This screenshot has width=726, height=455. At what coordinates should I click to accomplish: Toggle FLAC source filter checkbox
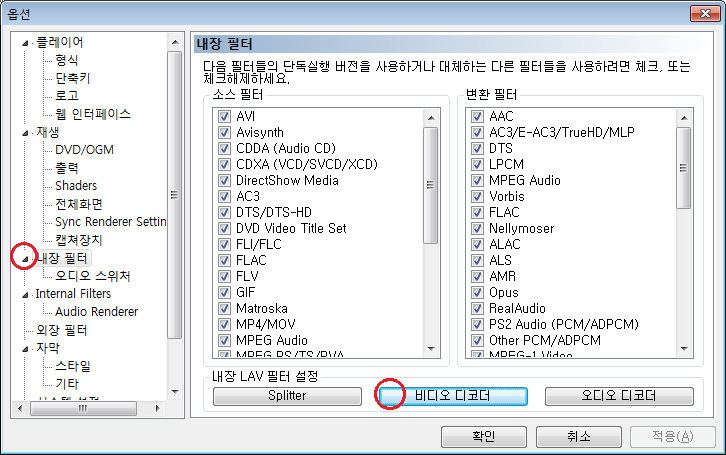coord(225,260)
